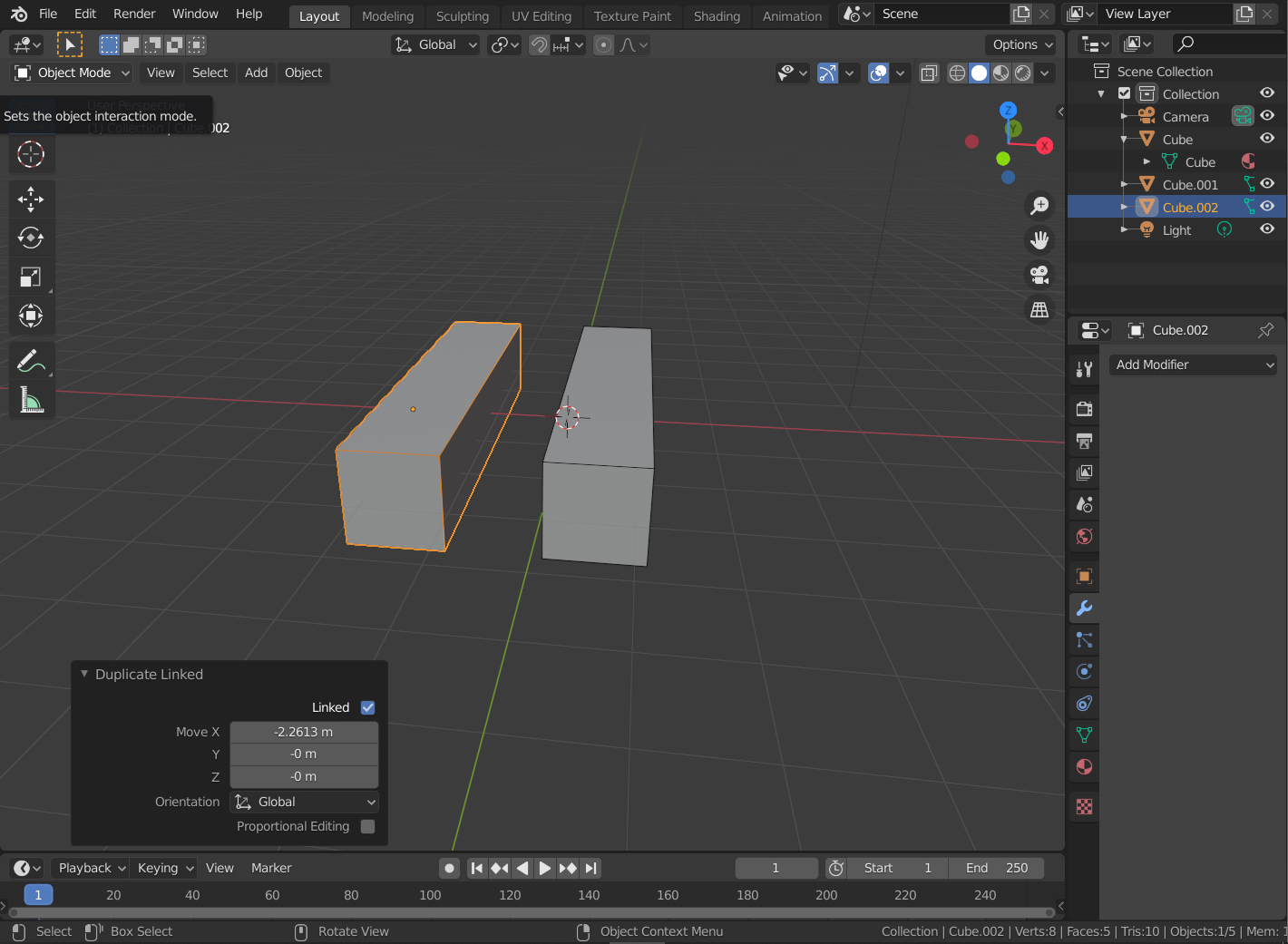
Task: Open Texture properties tab
Action: point(1084,806)
